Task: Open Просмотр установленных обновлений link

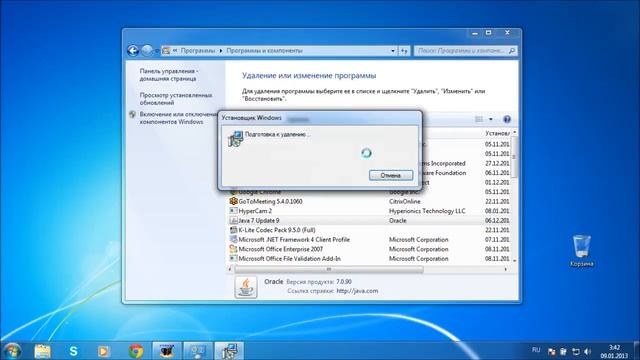Action: coord(176,99)
